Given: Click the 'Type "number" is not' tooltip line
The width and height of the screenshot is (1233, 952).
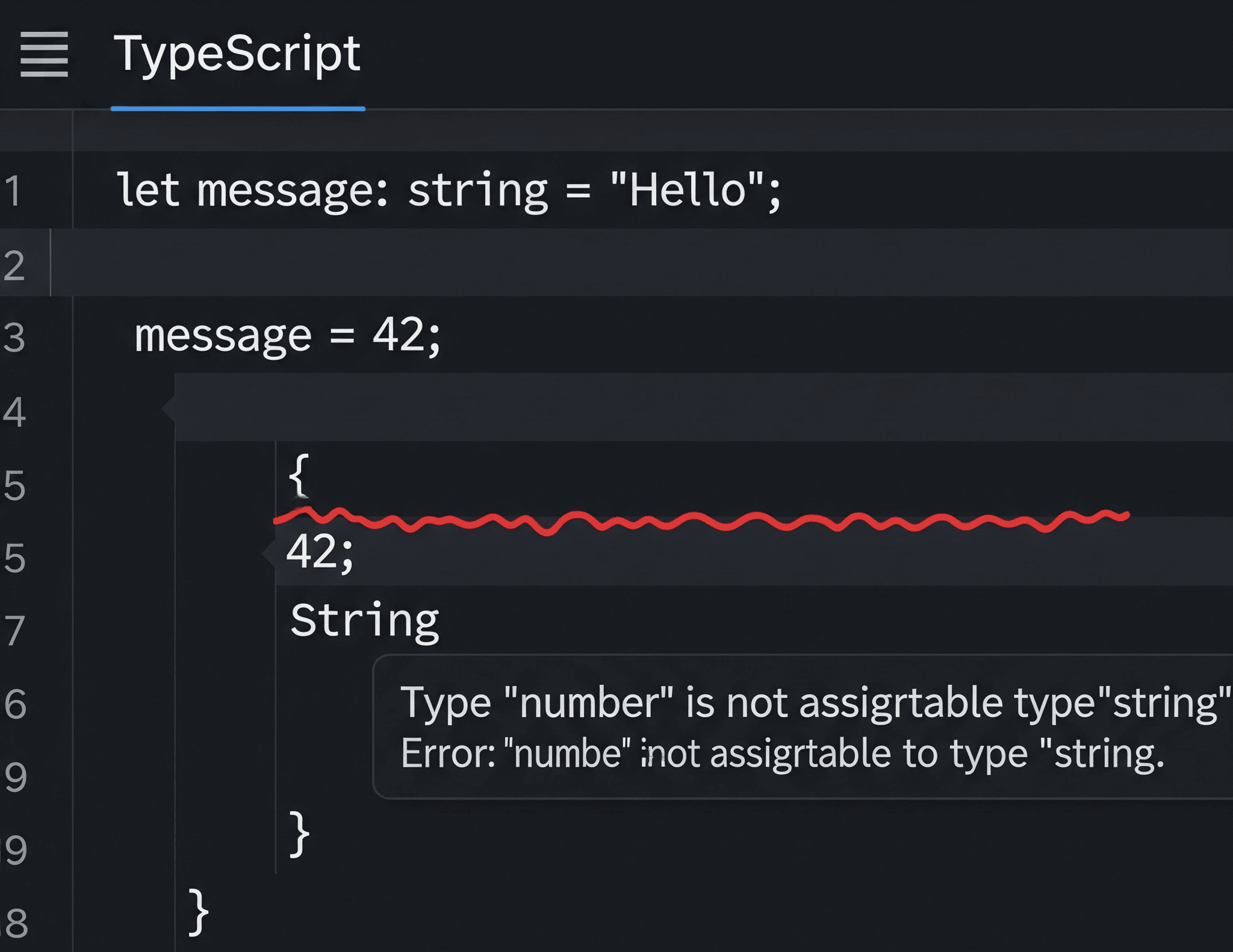Looking at the screenshot, I should pyautogui.click(x=815, y=703).
